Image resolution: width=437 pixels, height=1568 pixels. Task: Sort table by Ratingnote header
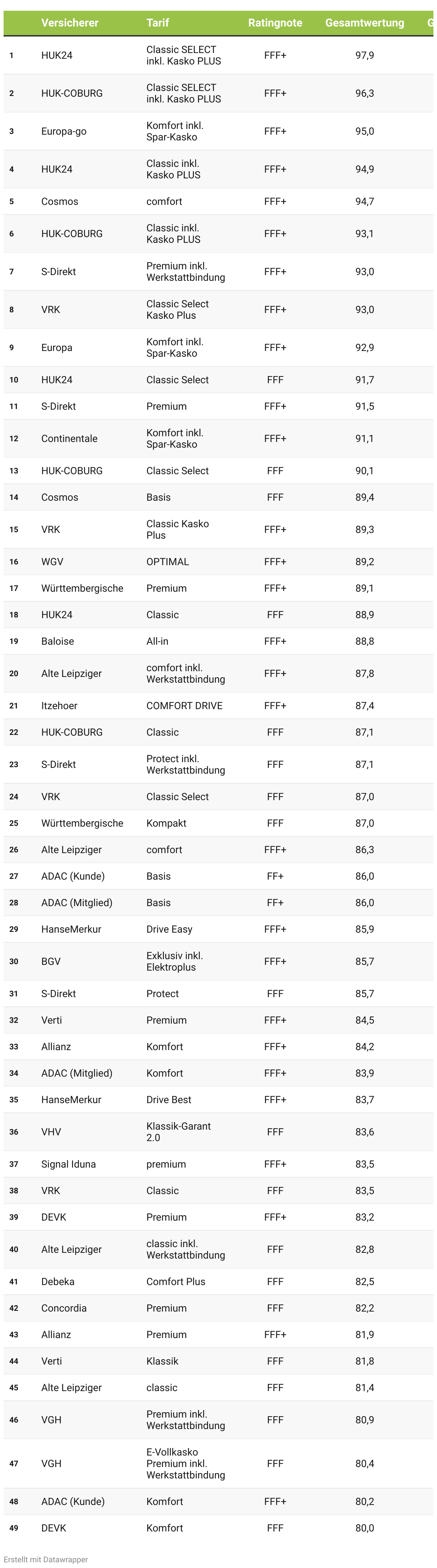pyautogui.click(x=275, y=23)
